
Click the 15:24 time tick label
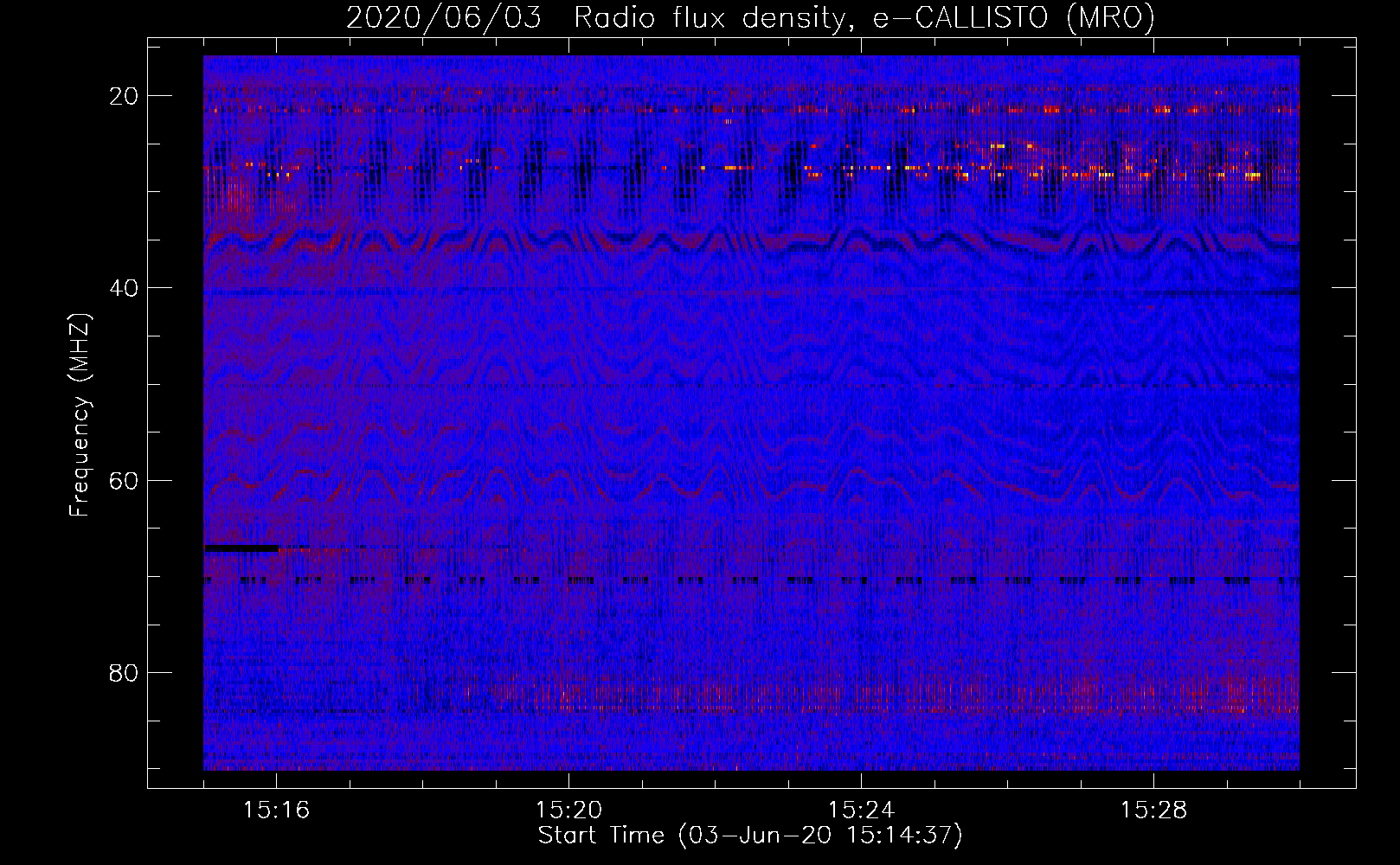pyautogui.click(x=861, y=811)
